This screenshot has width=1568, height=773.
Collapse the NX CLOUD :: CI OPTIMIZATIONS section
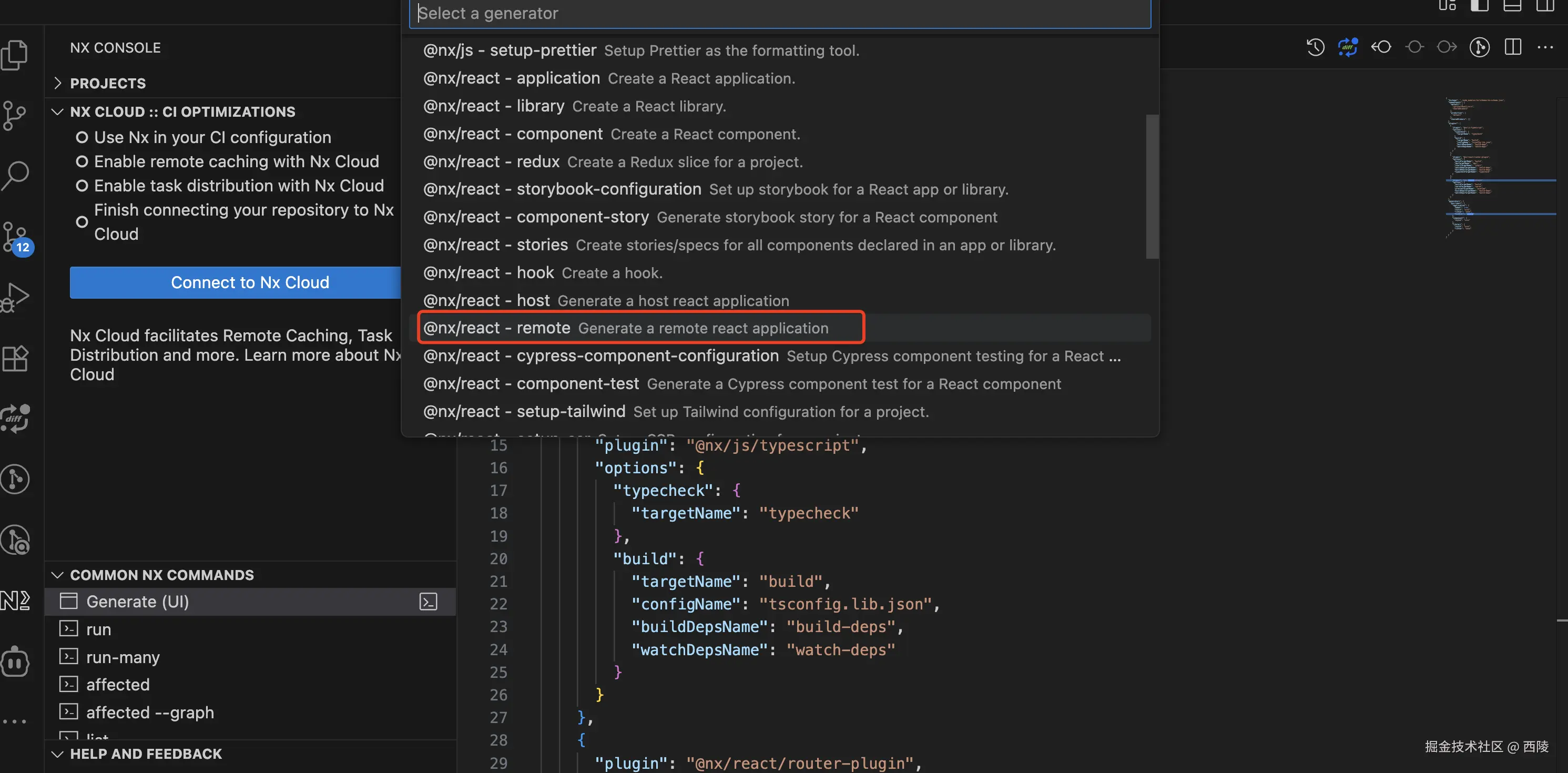(58, 112)
